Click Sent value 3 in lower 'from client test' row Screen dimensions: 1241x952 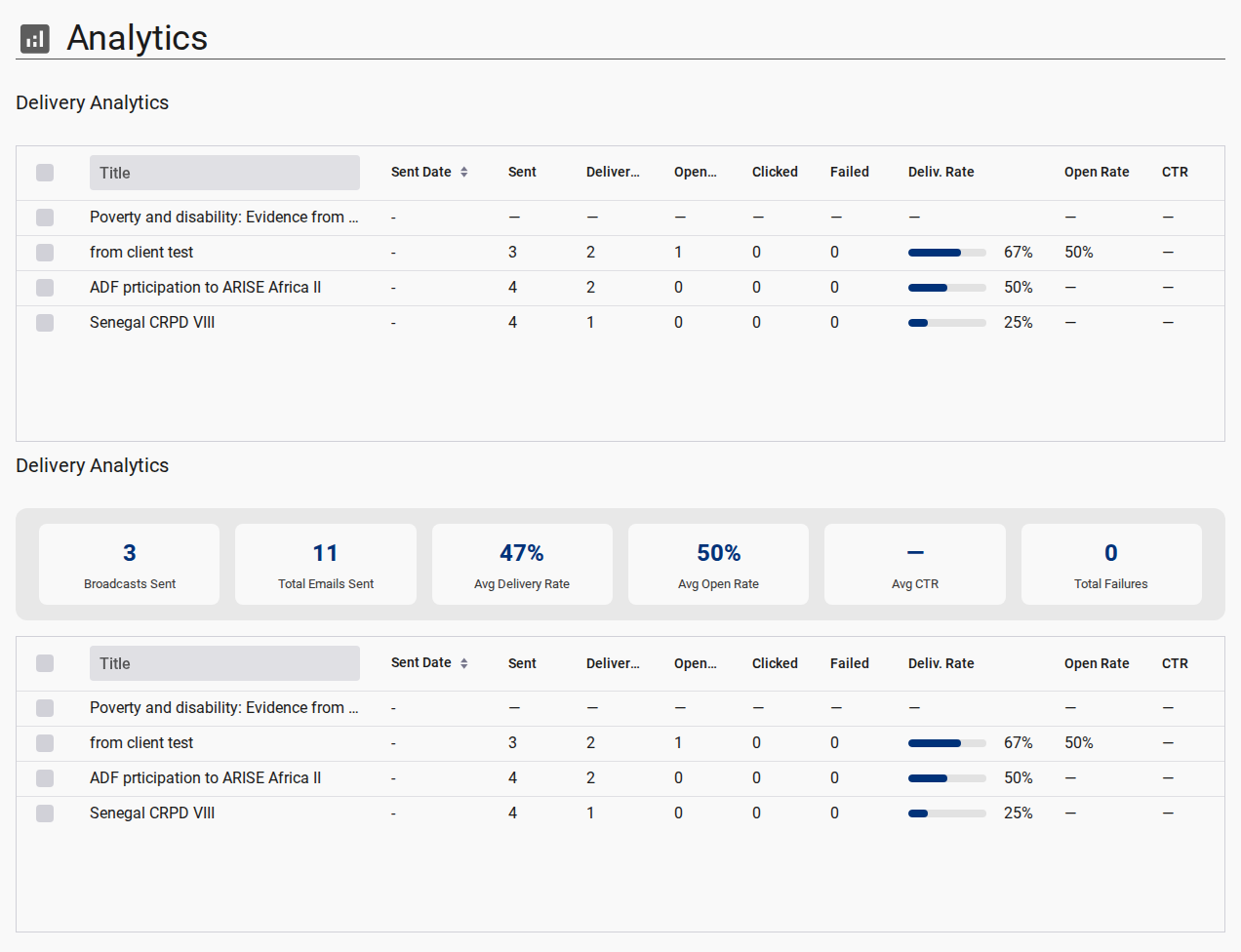[x=512, y=742]
